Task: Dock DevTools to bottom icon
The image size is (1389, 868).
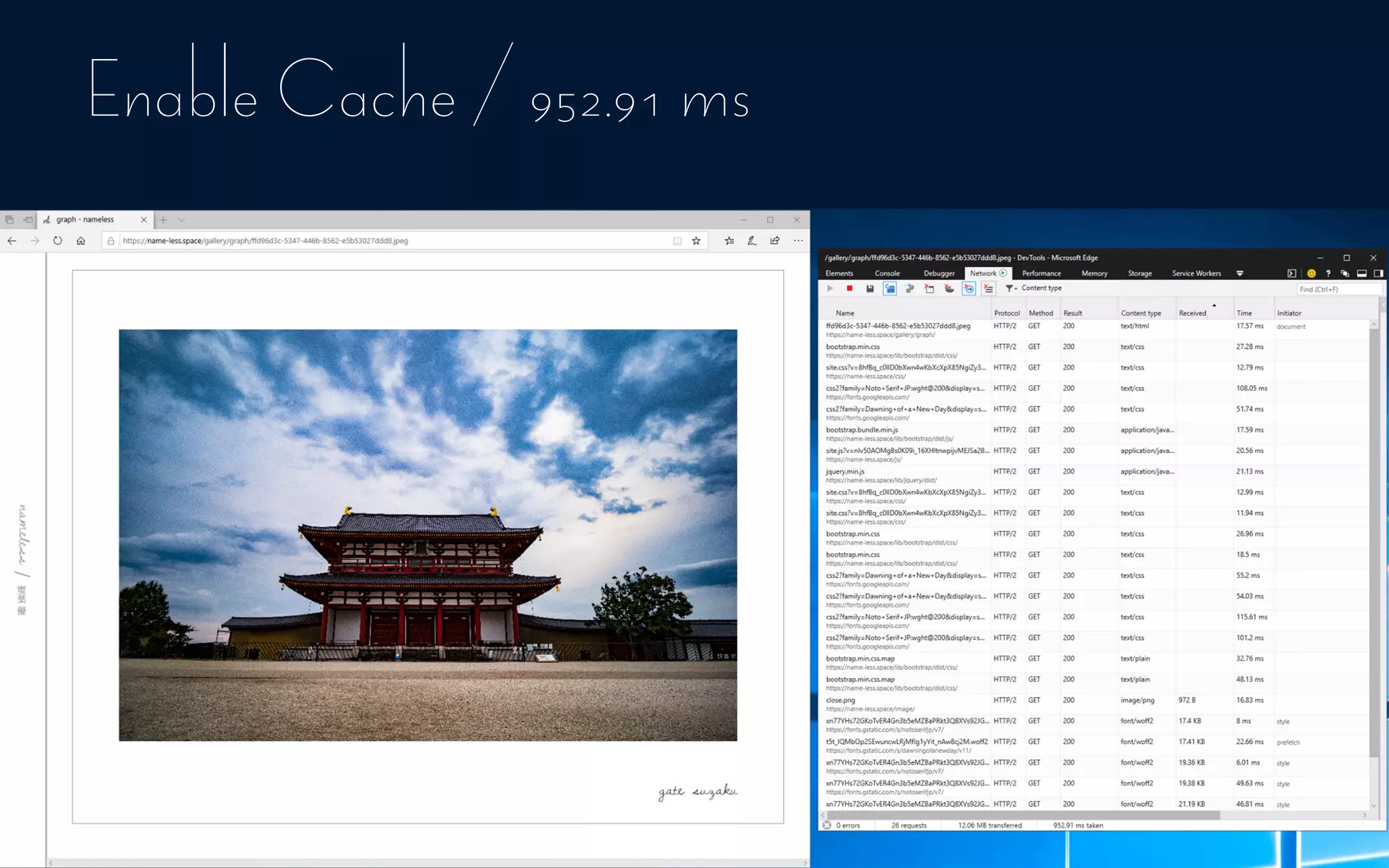Action: (1361, 273)
